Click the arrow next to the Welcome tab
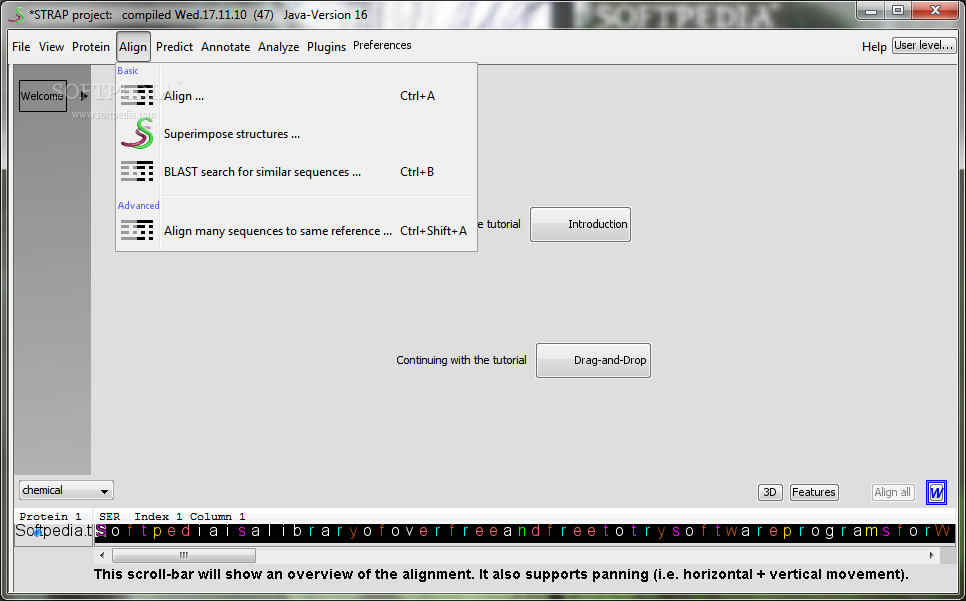Image resolution: width=966 pixels, height=601 pixels. [x=84, y=96]
